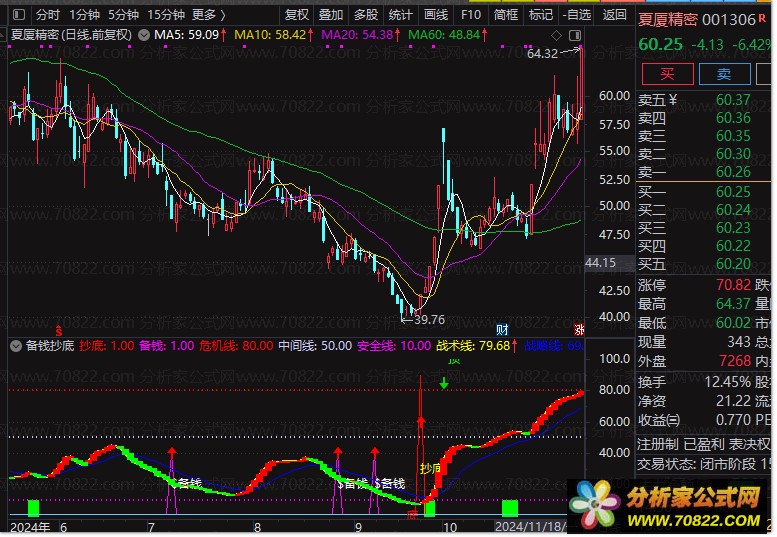
Task: Open the F10 company info
Action: (x=471, y=15)
